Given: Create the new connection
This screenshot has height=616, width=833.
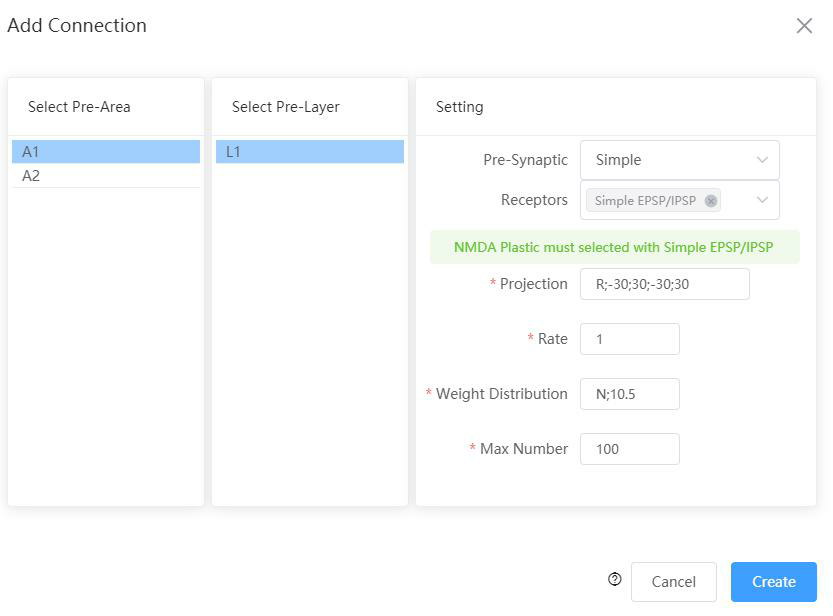Looking at the screenshot, I should (x=774, y=582).
